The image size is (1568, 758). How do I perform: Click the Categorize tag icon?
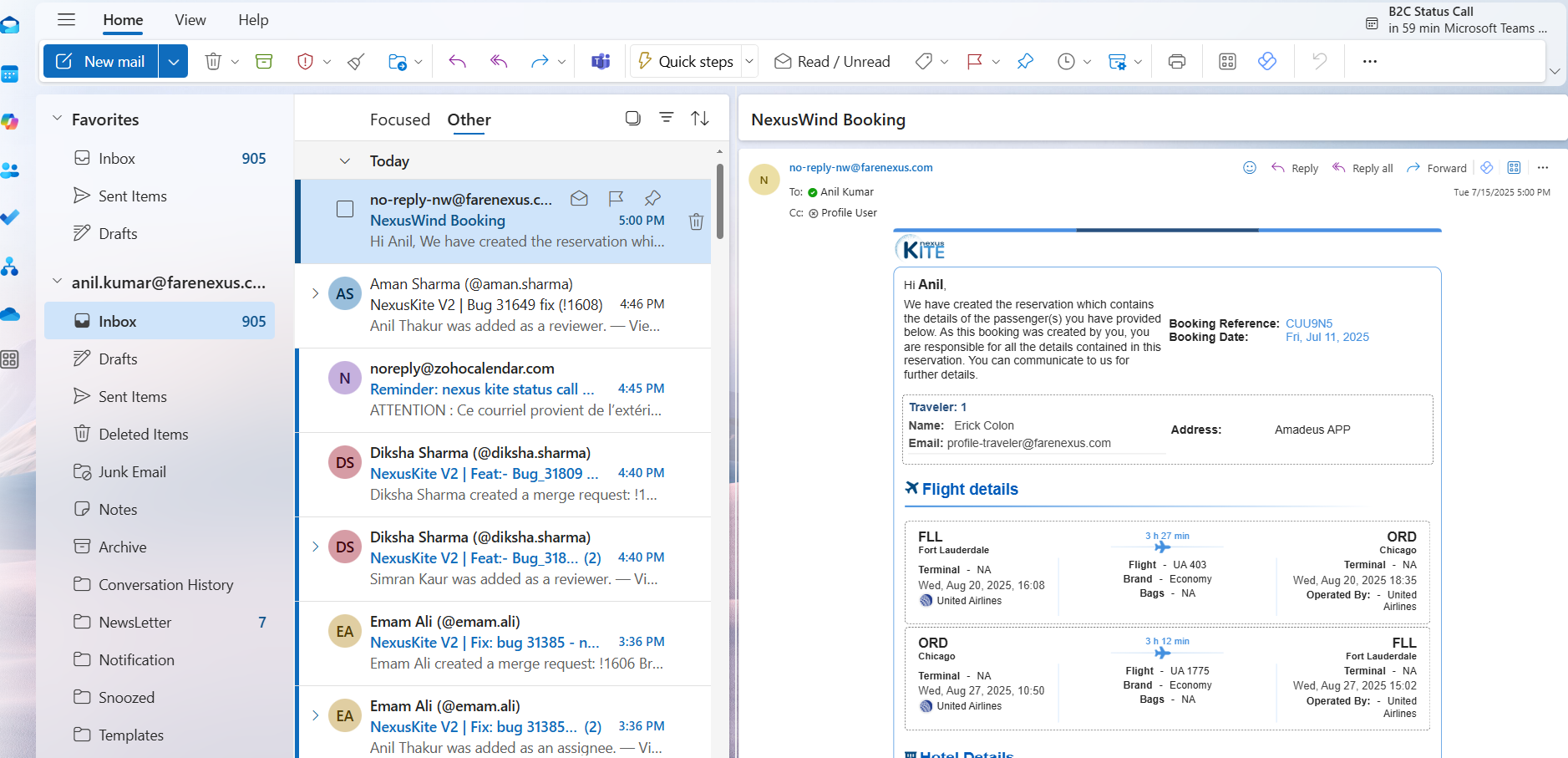point(923,61)
